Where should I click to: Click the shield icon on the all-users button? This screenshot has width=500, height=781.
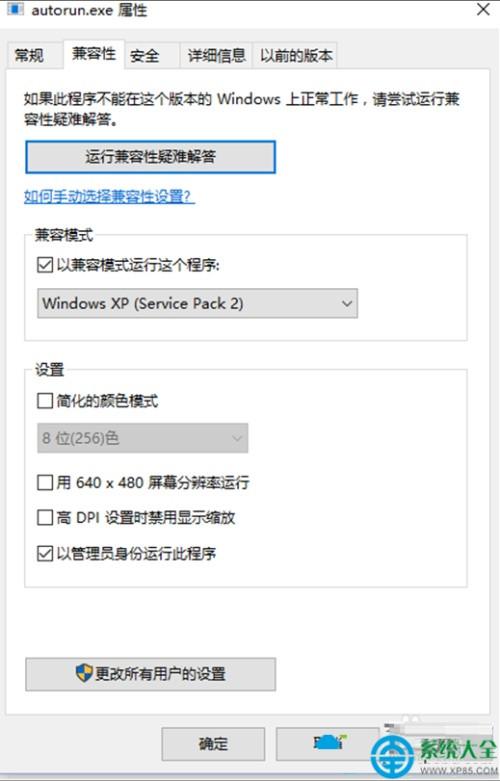point(84,673)
